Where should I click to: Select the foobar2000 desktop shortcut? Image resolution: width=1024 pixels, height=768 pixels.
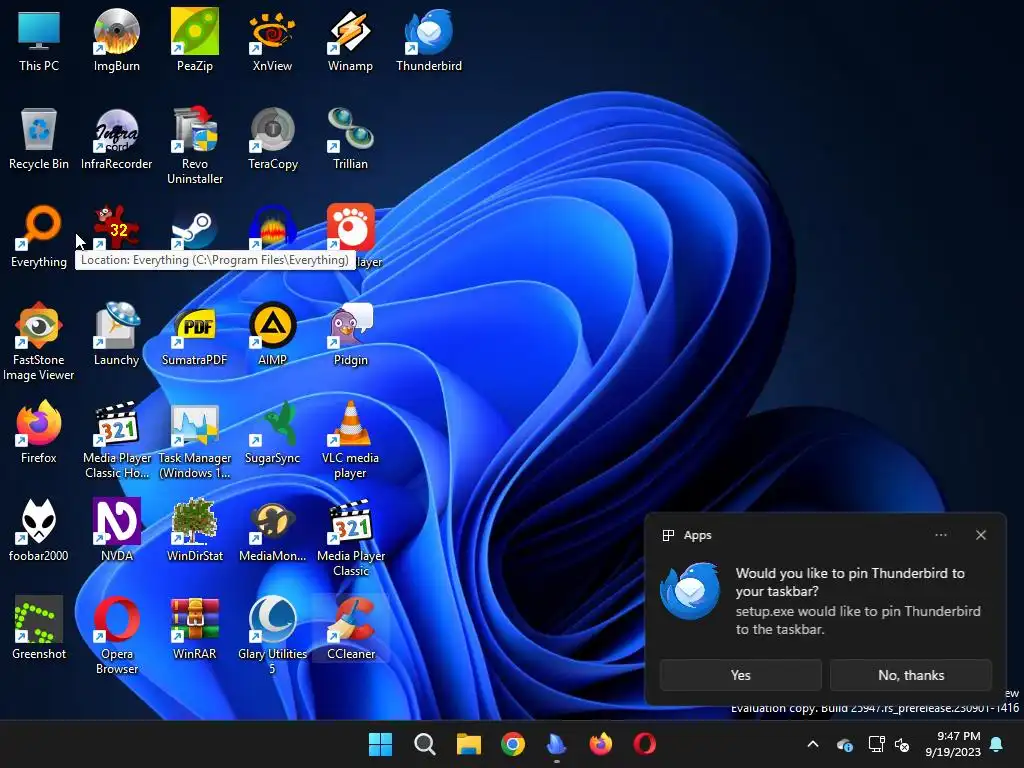tap(39, 530)
